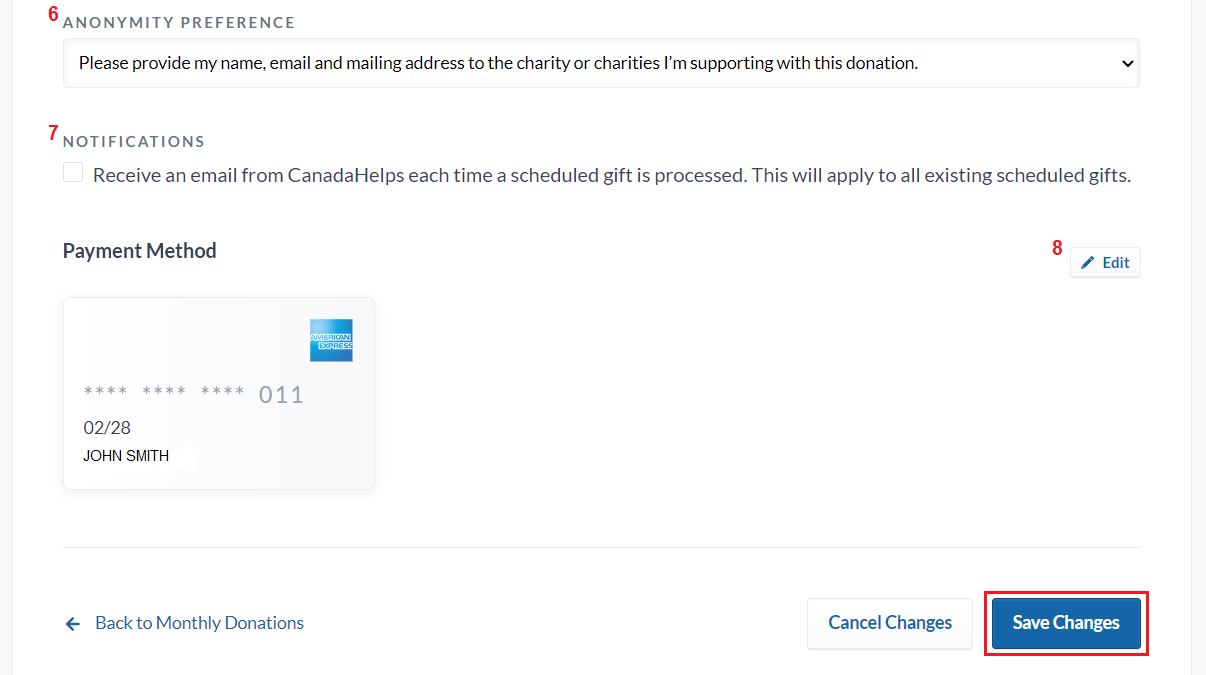Click the American Express logo on the saved card

point(331,340)
